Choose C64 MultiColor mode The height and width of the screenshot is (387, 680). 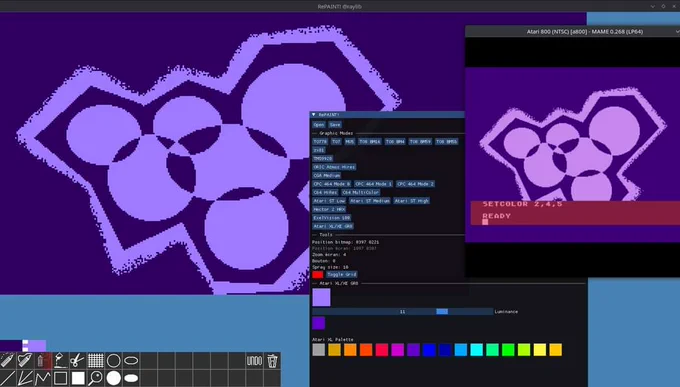click(360, 192)
